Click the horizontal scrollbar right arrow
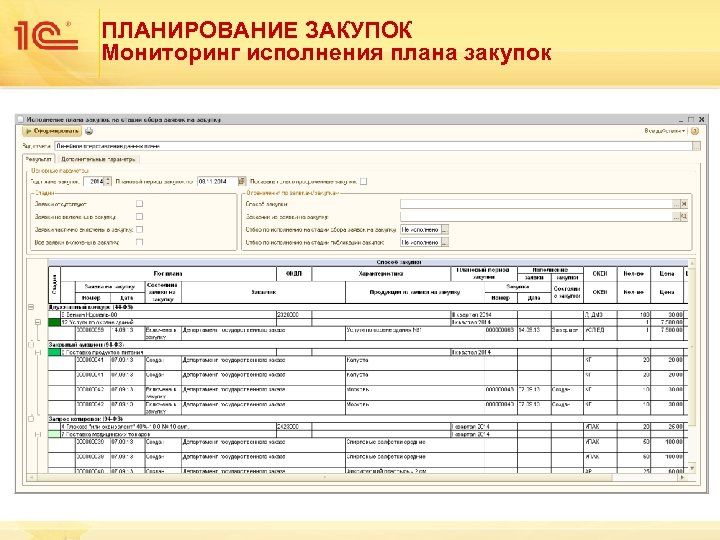The width and height of the screenshot is (720, 540). tap(683, 478)
